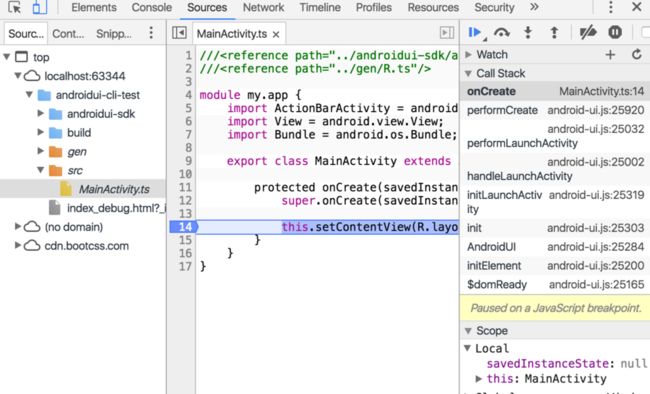Open the DevTools main three-dot menu

coord(610,7)
